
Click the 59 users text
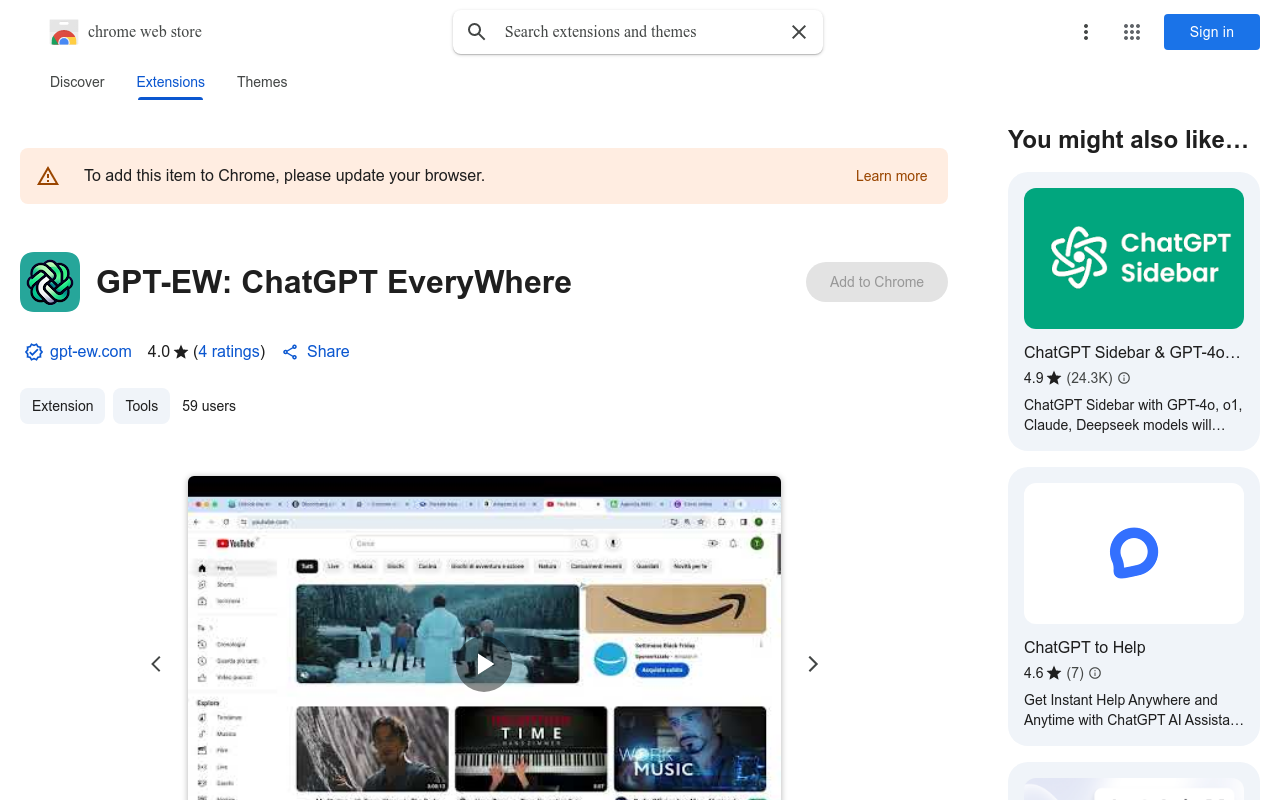[x=209, y=406]
